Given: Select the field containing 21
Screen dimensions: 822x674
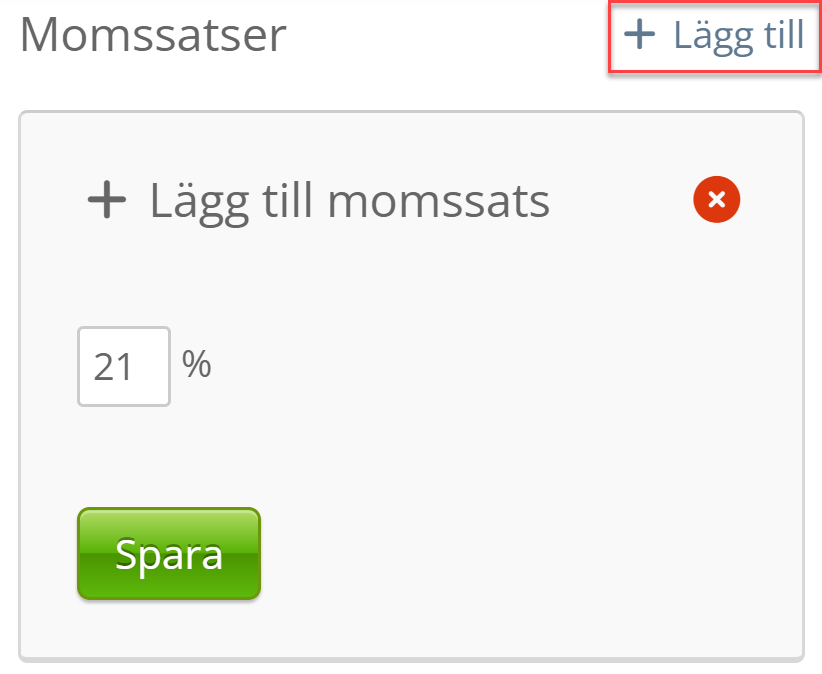Looking at the screenshot, I should click(124, 366).
